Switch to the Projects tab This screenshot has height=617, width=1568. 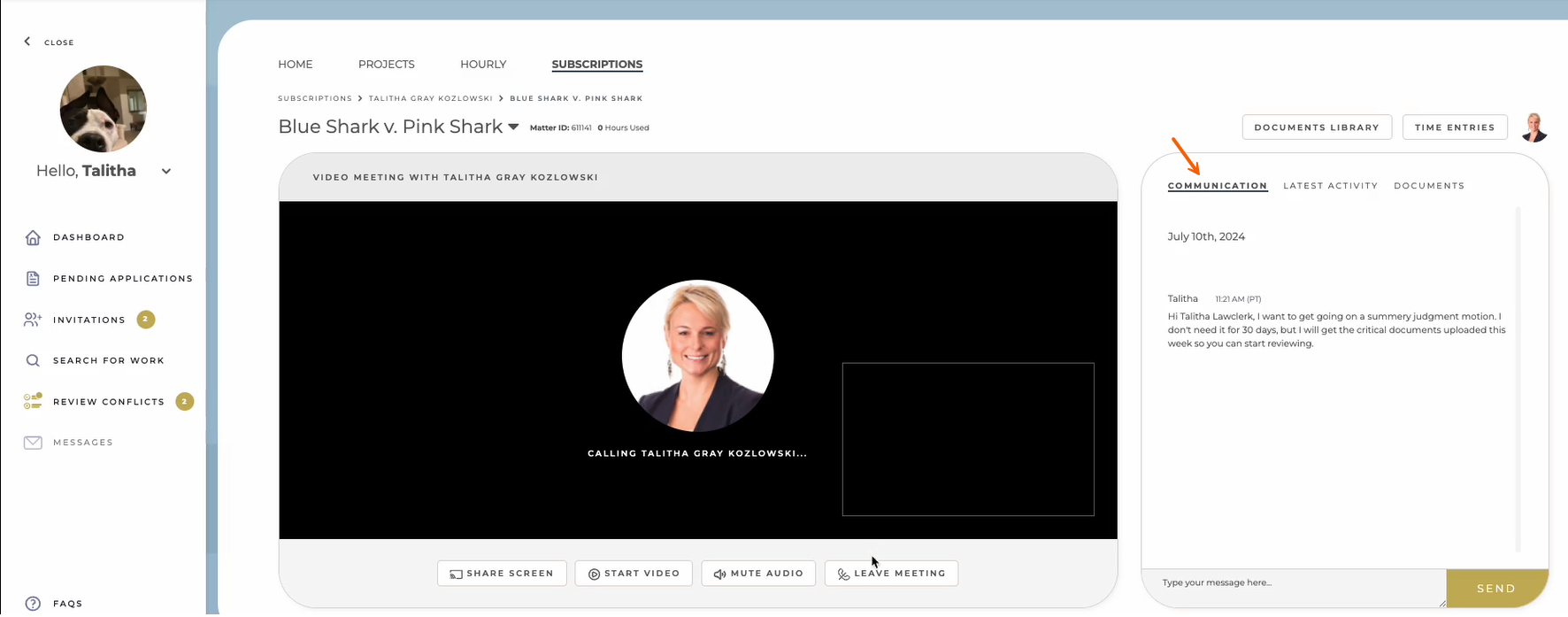pos(387,65)
